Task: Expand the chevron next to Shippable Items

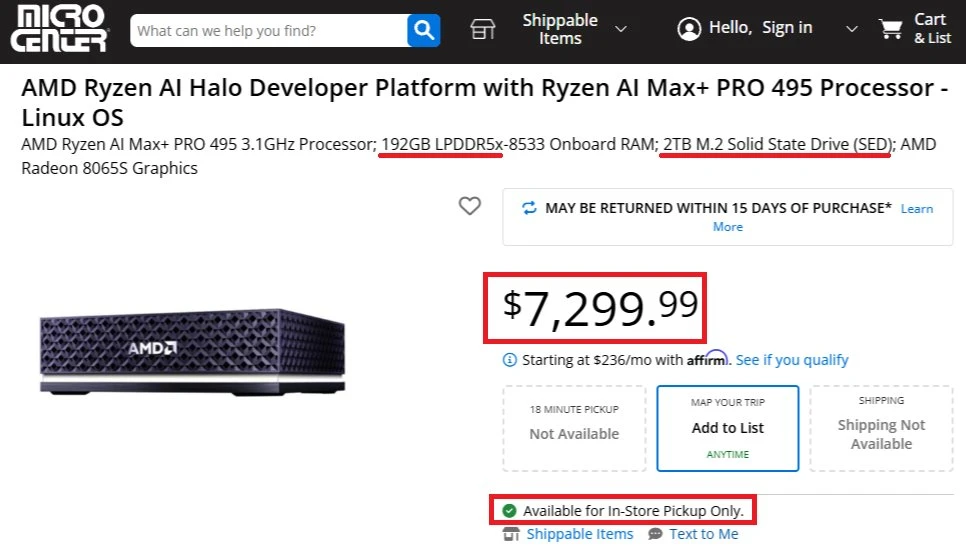Action: pos(621,29)
